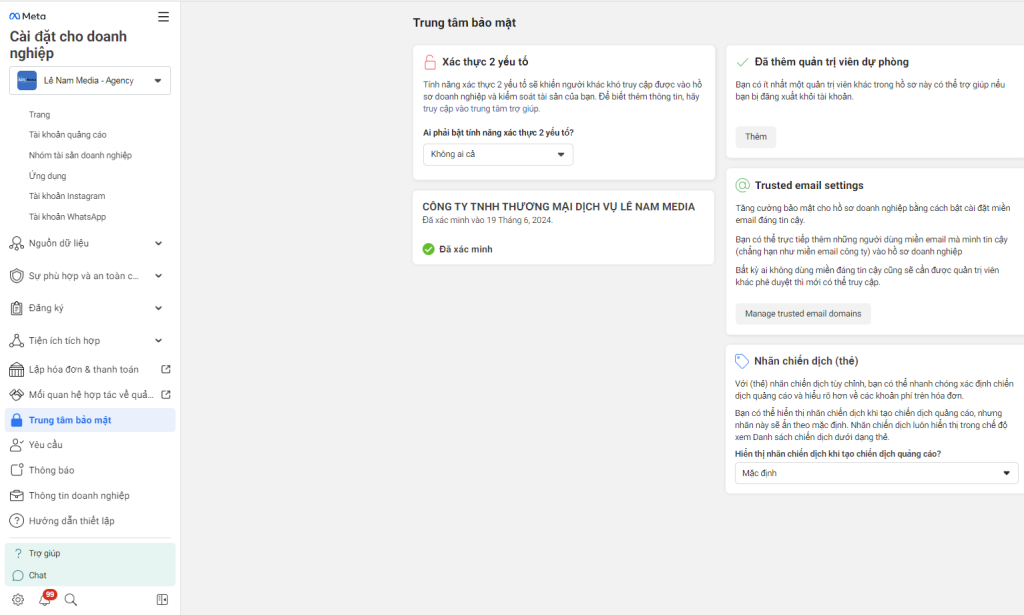Open notifications bell with 99 badge

click(45, 599)
